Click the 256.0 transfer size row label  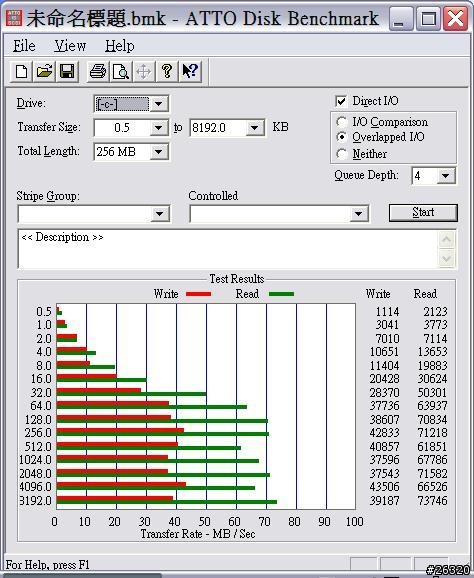point(38,432)
